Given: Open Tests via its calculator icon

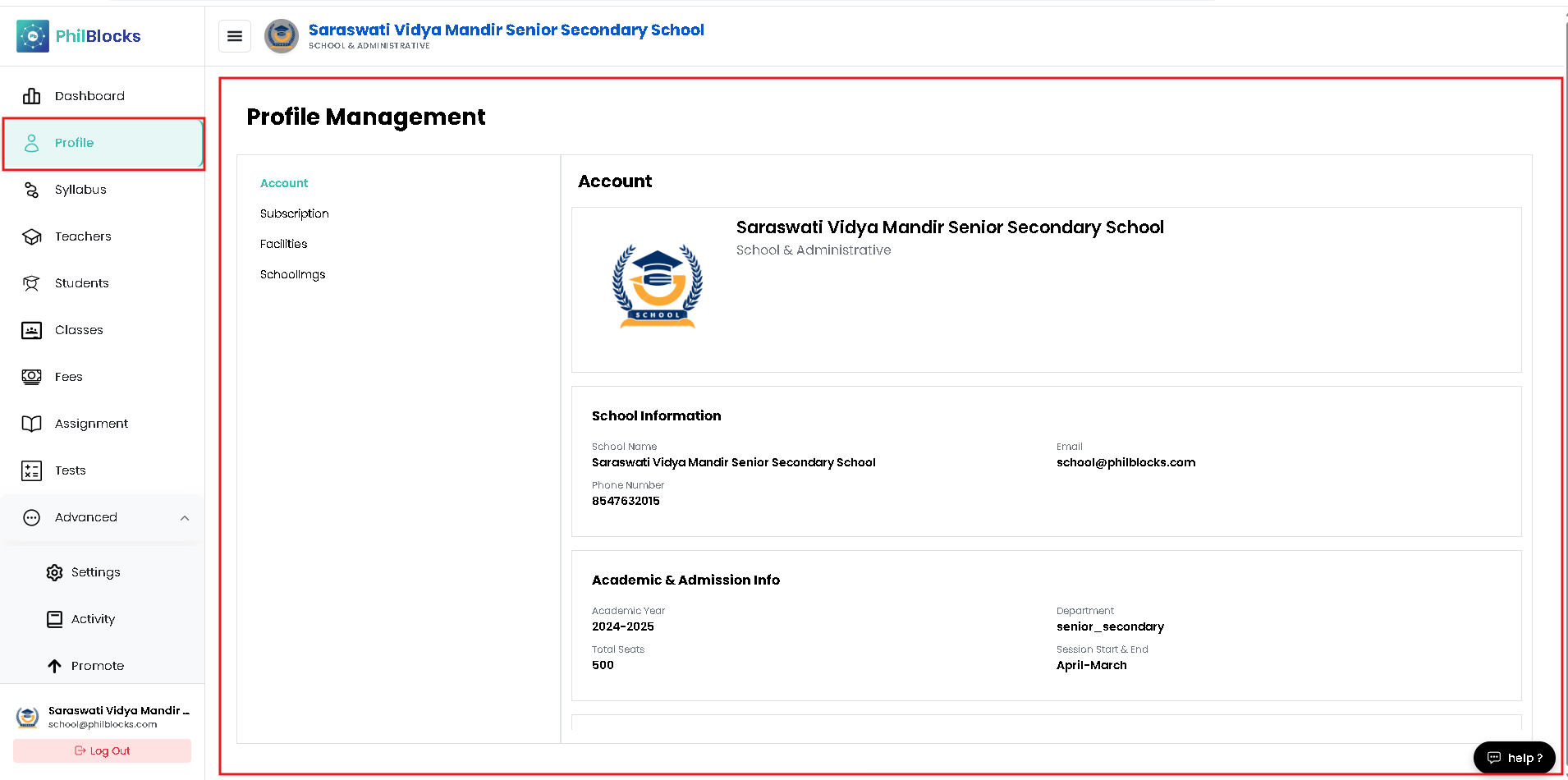Looking at the screenshot, I should 32,470.
